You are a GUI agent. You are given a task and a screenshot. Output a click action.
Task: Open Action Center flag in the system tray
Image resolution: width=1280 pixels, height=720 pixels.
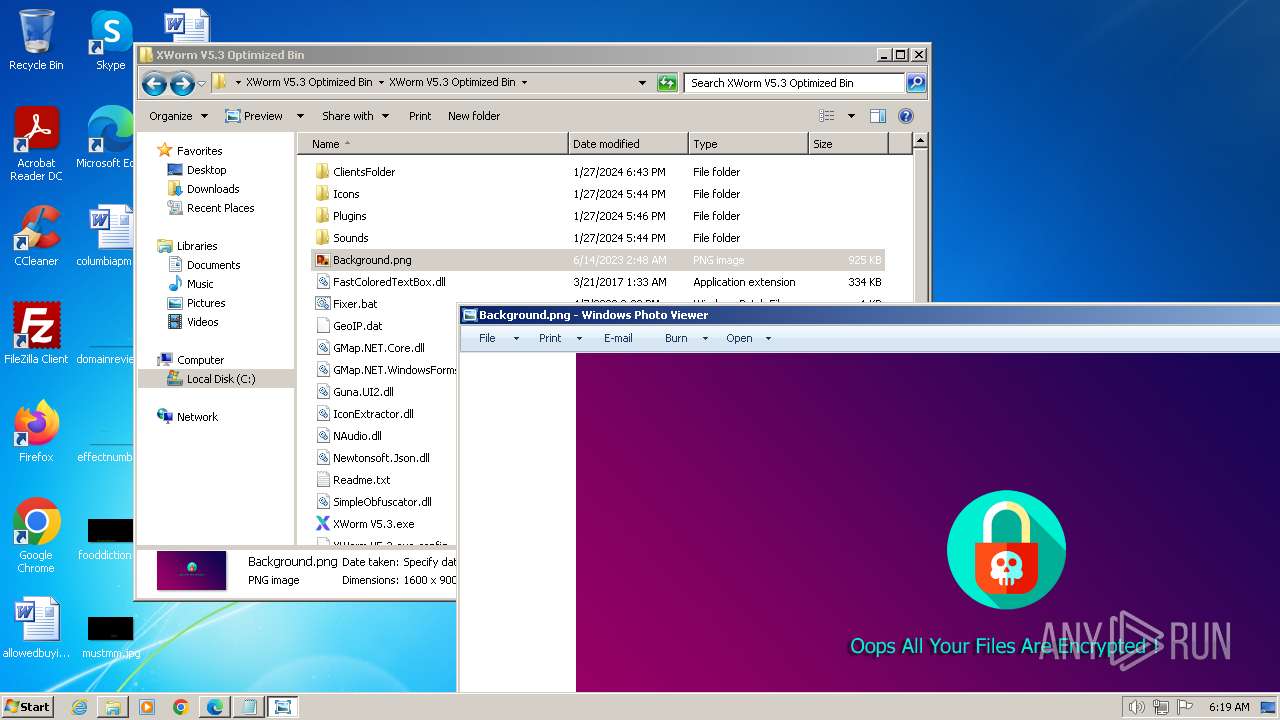(1185, 707)
